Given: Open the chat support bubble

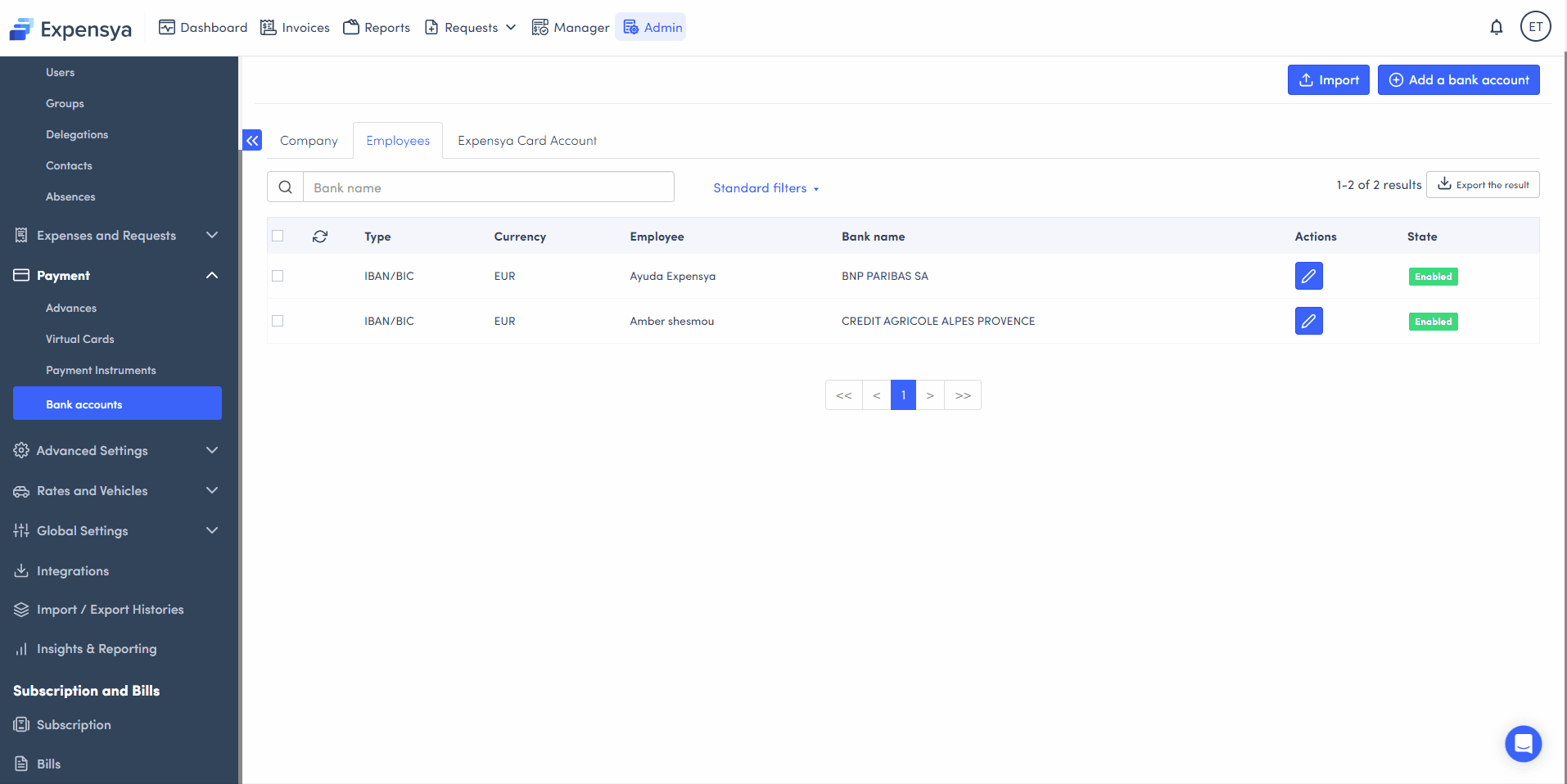Looking at the screenshot, I should [1523, 743].
